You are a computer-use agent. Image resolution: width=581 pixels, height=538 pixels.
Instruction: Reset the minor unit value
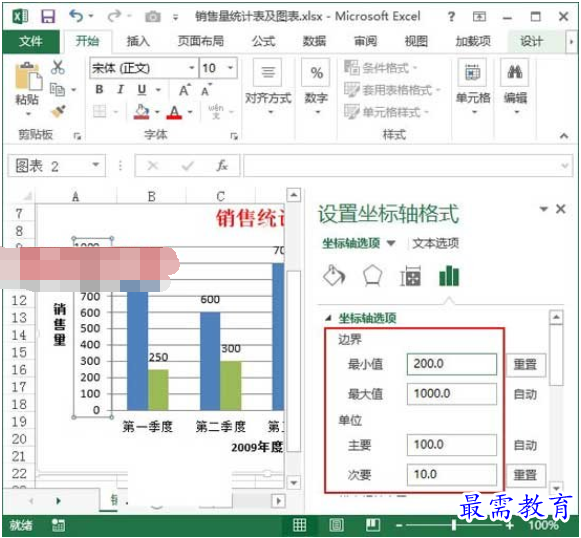pos(525,475)
